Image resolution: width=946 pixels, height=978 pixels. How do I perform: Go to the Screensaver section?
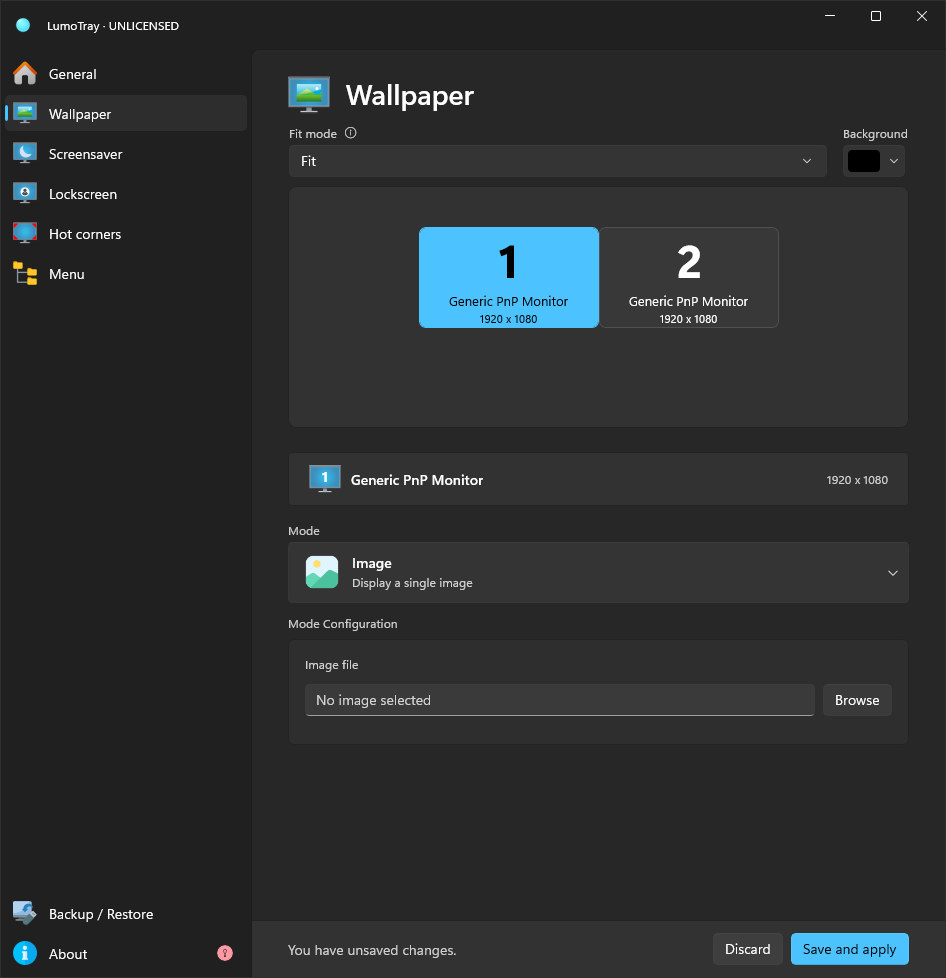(126, 153)
